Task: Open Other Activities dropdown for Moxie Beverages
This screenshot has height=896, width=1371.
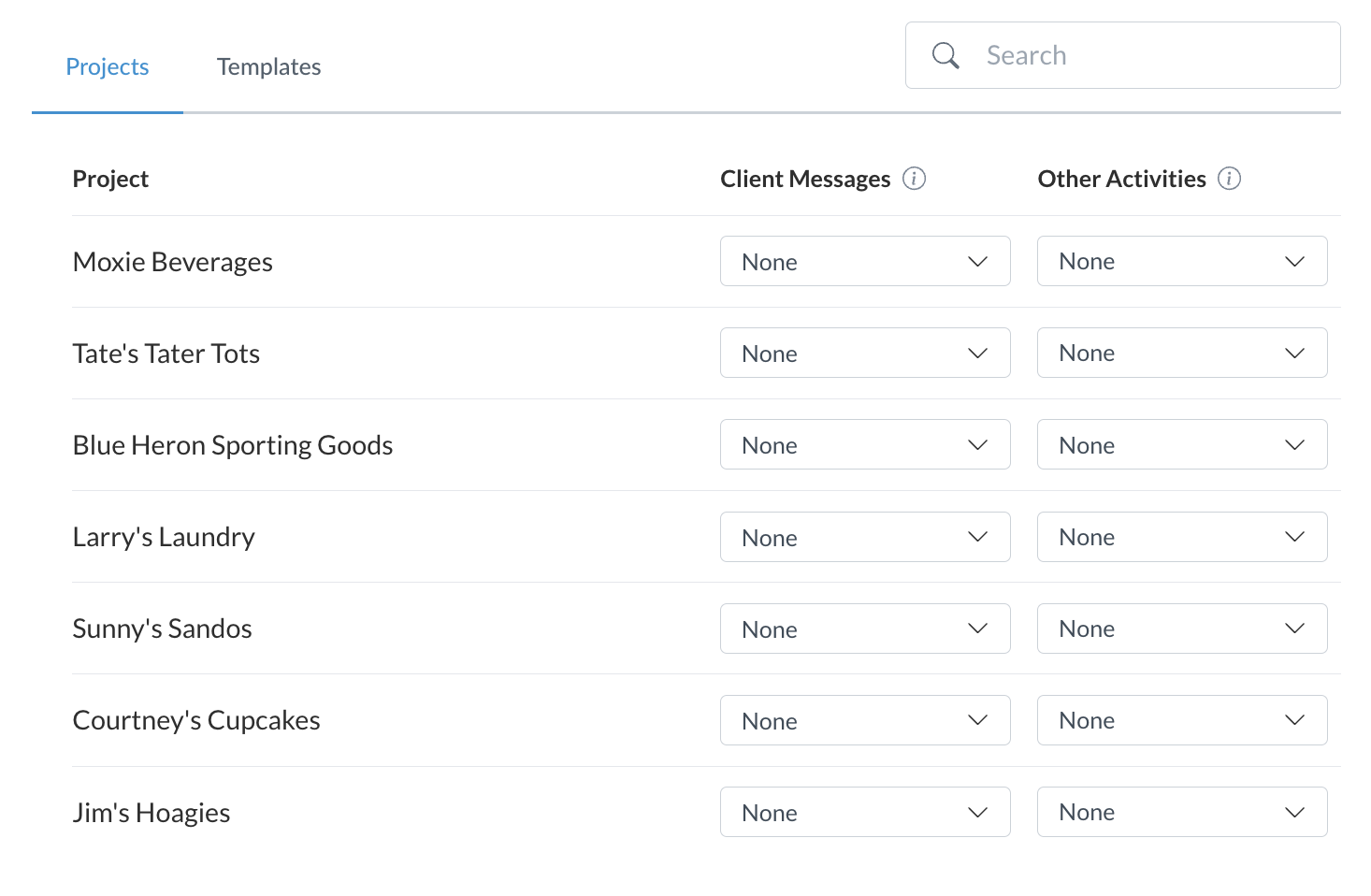Action: [x=1181, y=262]
